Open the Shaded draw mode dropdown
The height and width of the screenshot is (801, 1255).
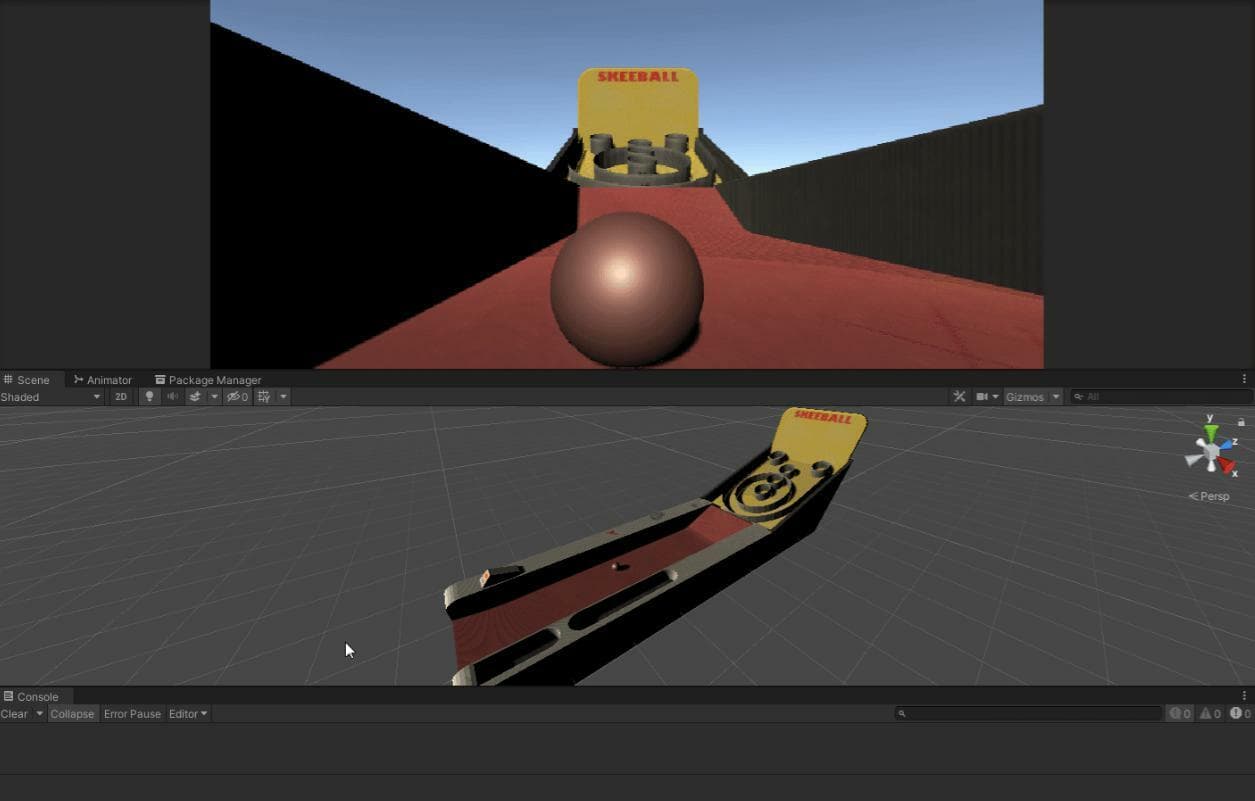coord(51,397)
